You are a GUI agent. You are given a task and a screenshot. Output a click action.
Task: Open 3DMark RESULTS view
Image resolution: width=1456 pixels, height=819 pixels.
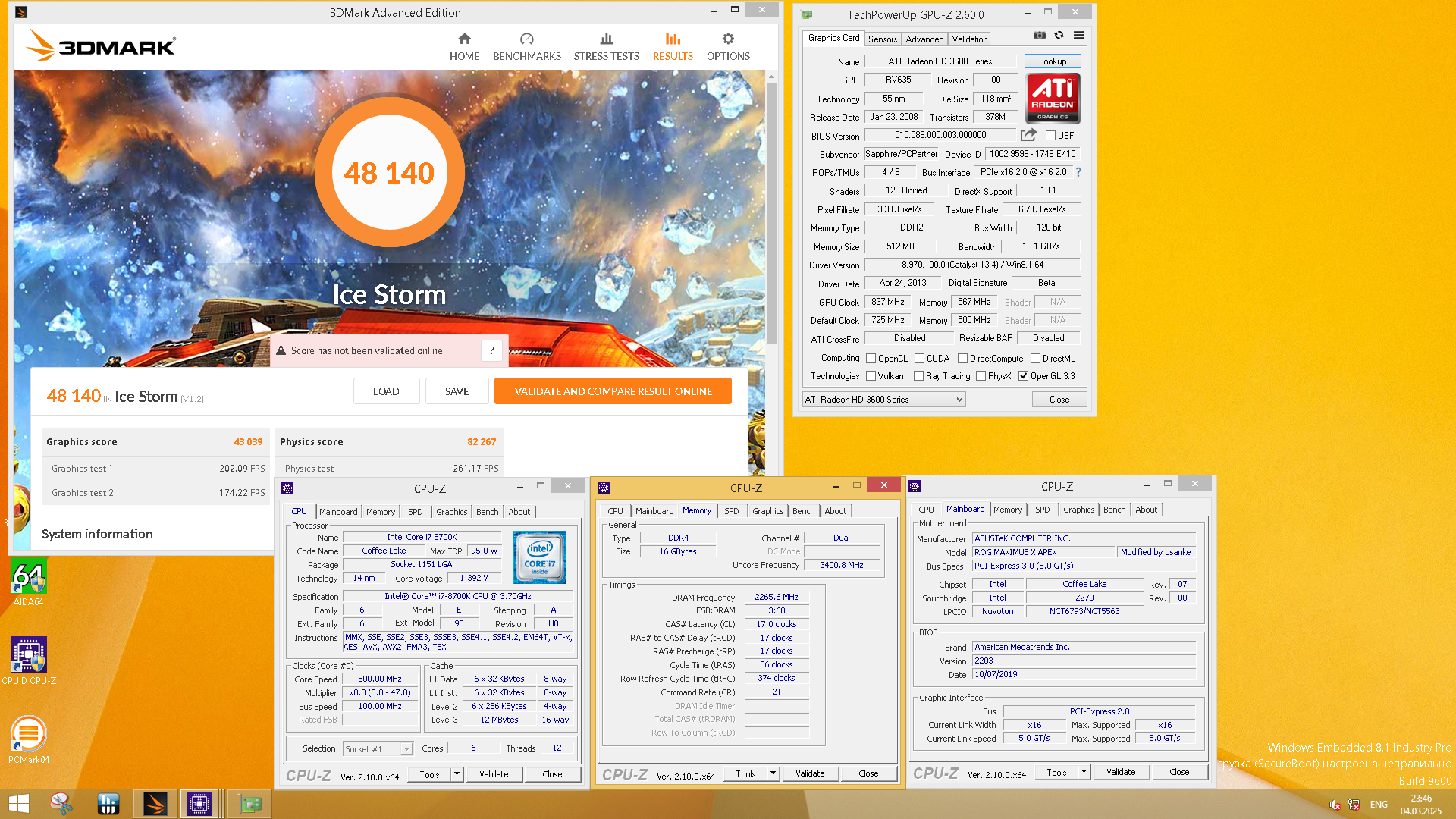(x=673, y=47)
